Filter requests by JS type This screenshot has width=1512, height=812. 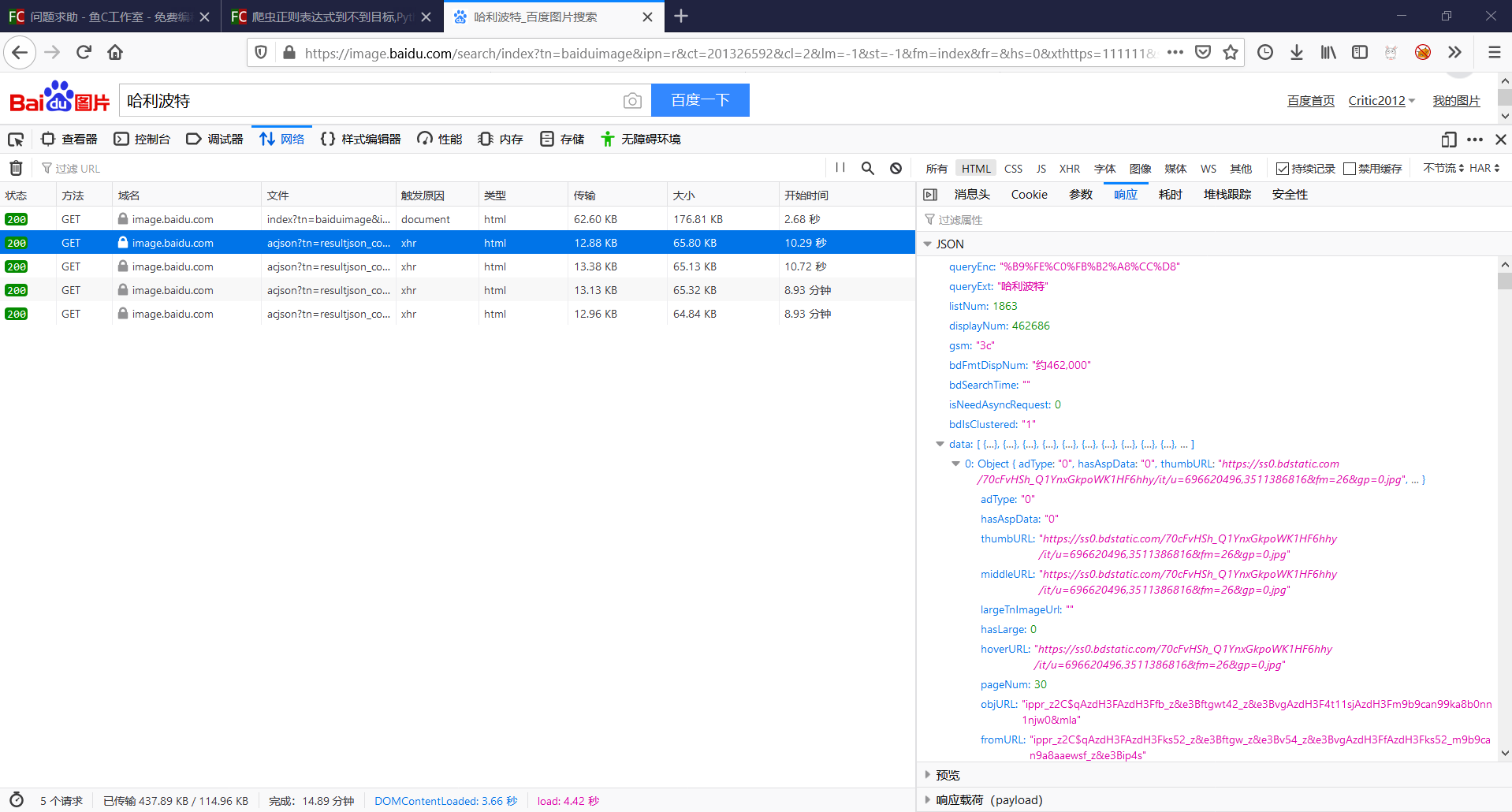(1041, 169)
